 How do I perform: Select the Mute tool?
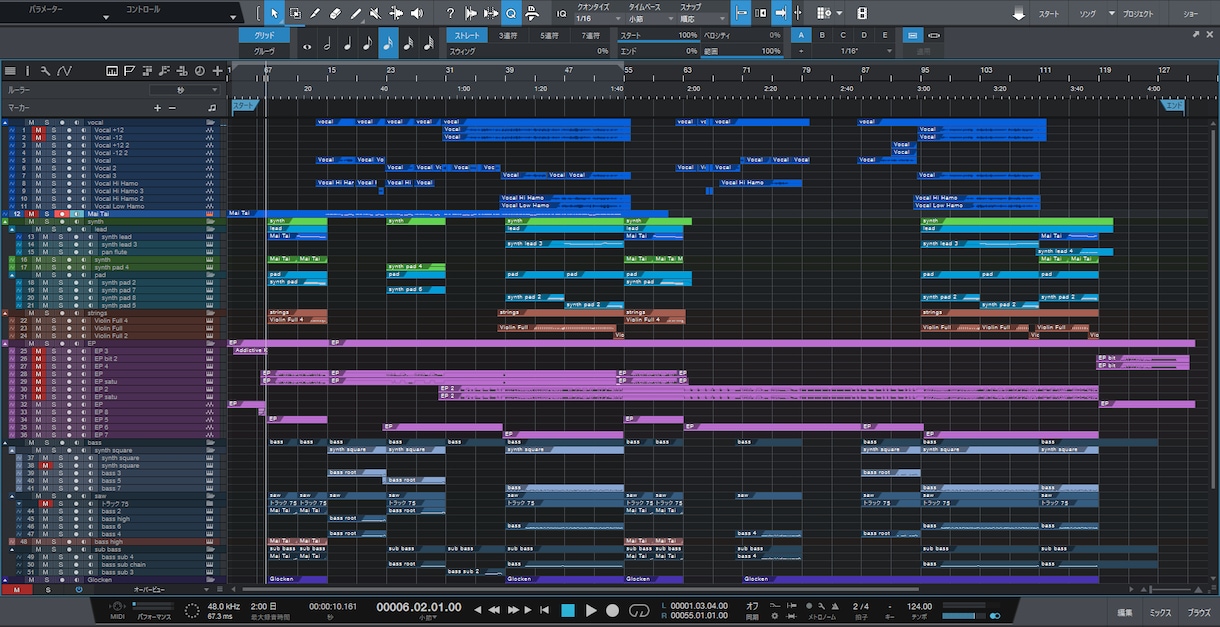pos(375,13)
